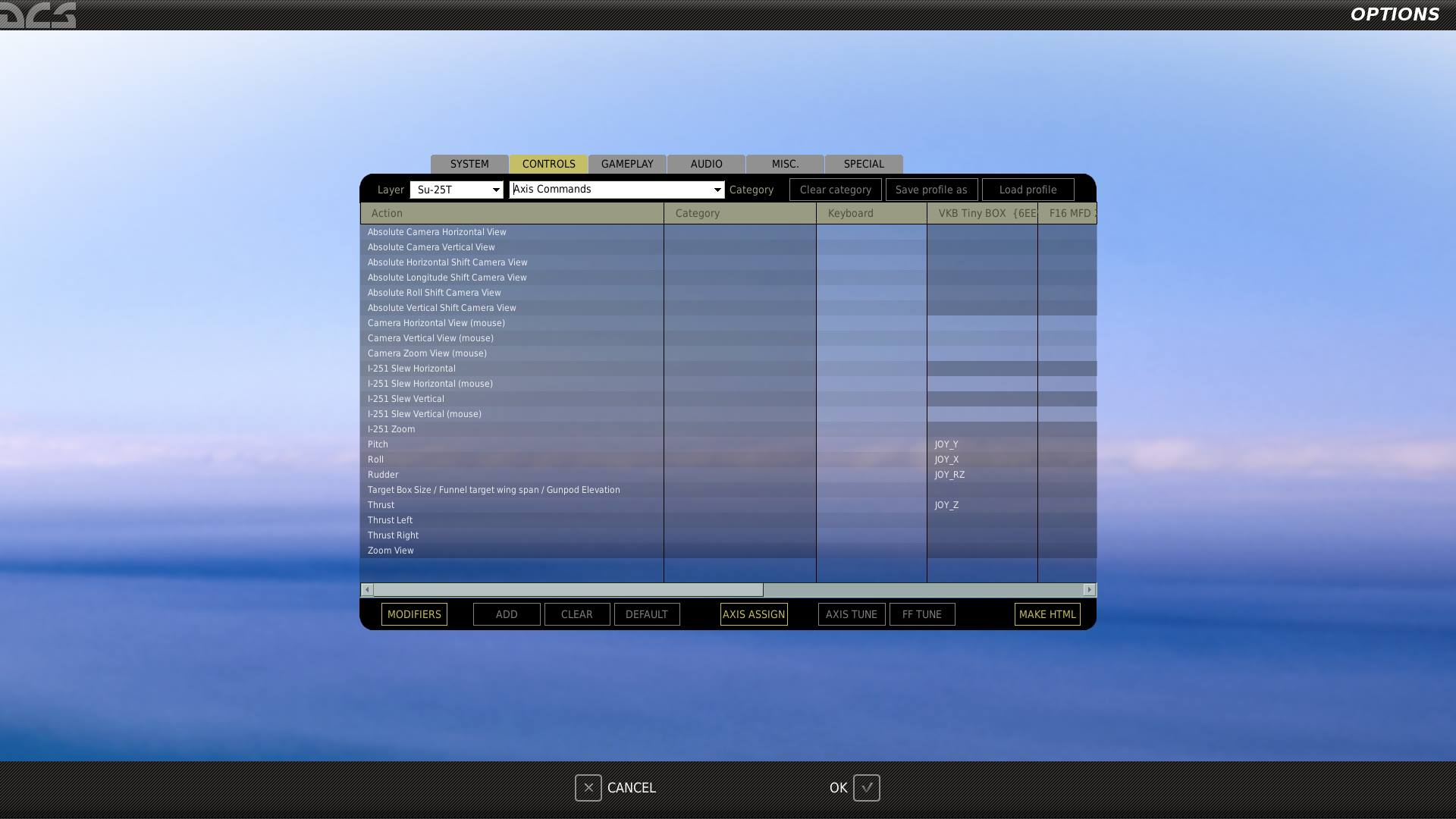Click the JOY_RZ binding cell
The height and width of the screenshot is (819, 1456).
982,475
